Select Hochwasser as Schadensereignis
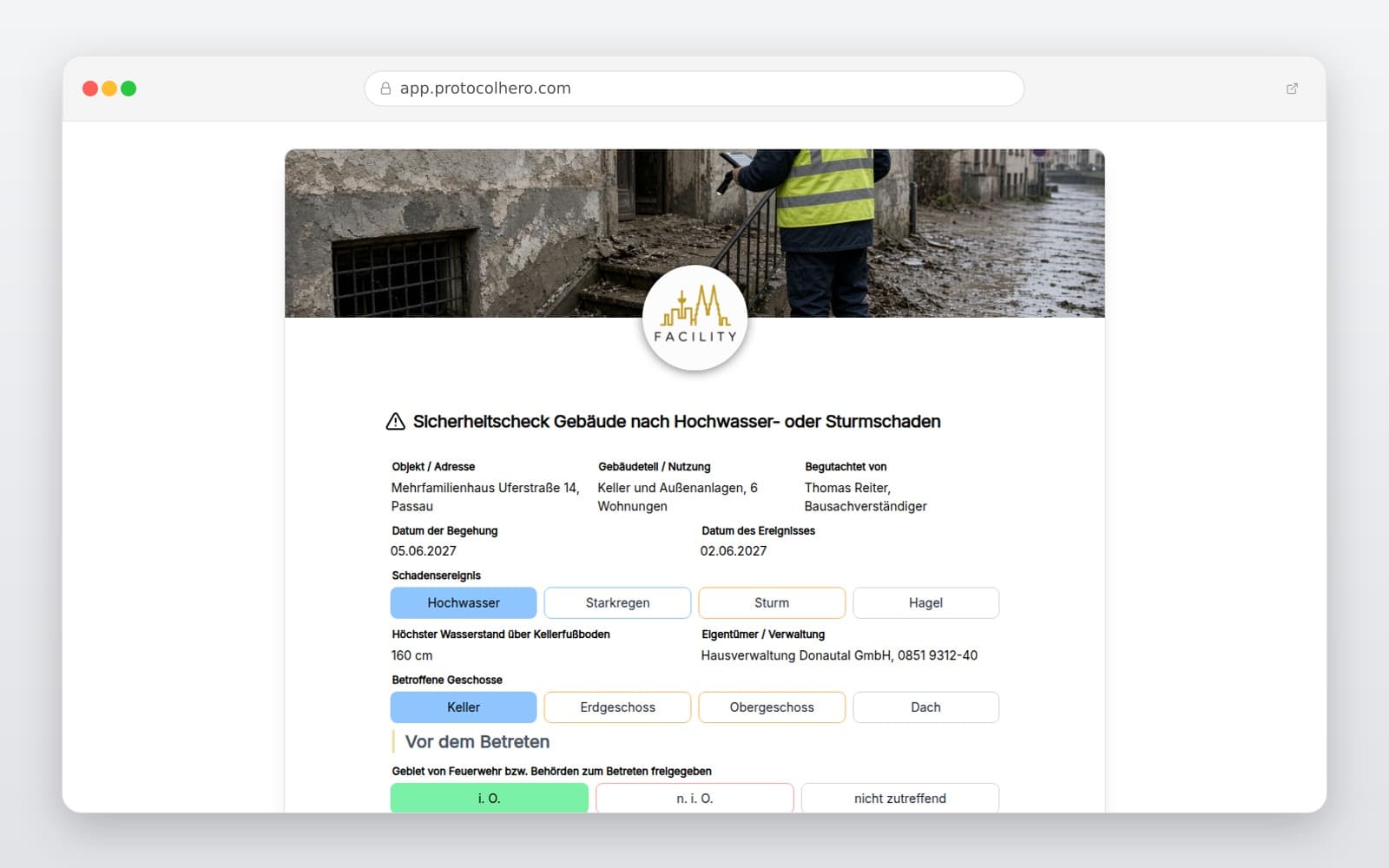 pyautogui.click(x=464, y=603)
